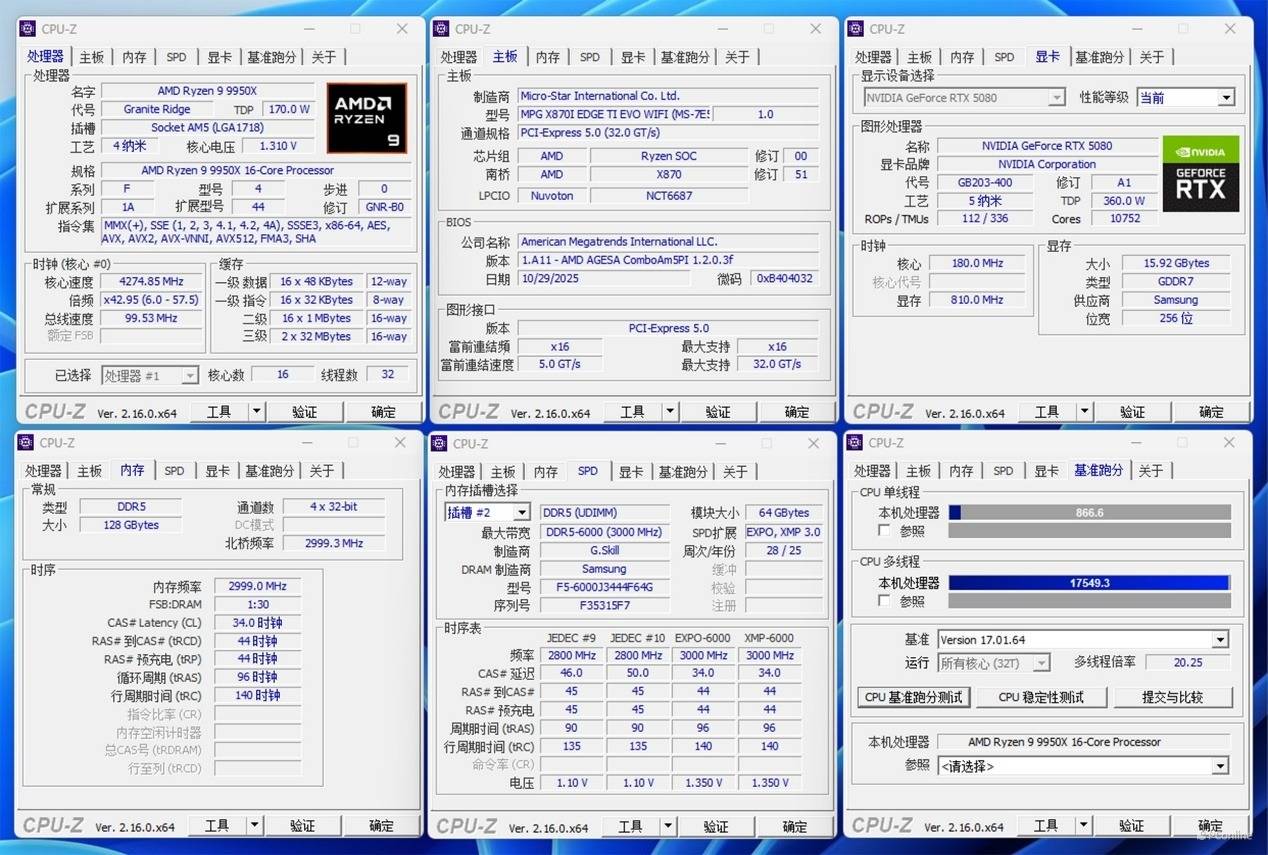1268x855 pixels.
Task: Click CPU-Z title icon in benchmark window
Action: (x=855, y=443)
